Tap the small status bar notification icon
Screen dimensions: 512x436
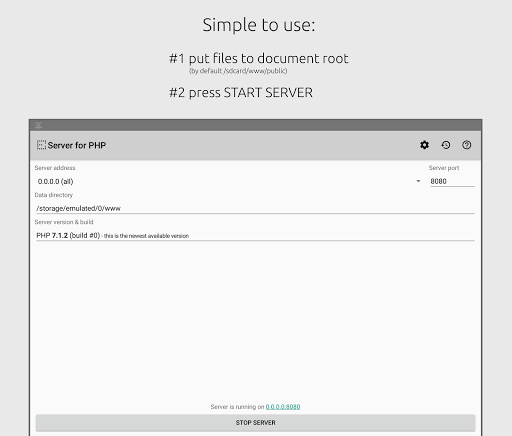click(x=38, y=125)
